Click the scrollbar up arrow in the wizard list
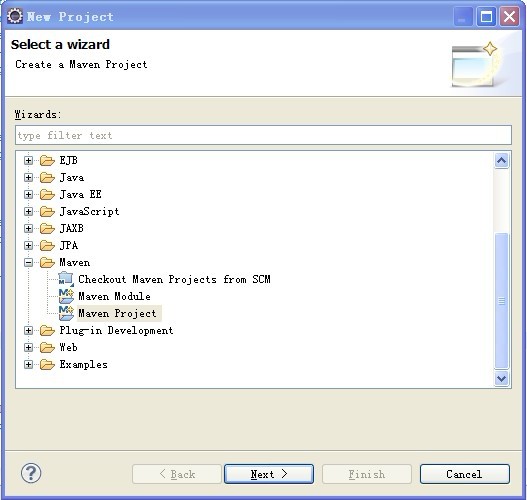The height and width of the screenshot is (500, 527). point(501,161)
